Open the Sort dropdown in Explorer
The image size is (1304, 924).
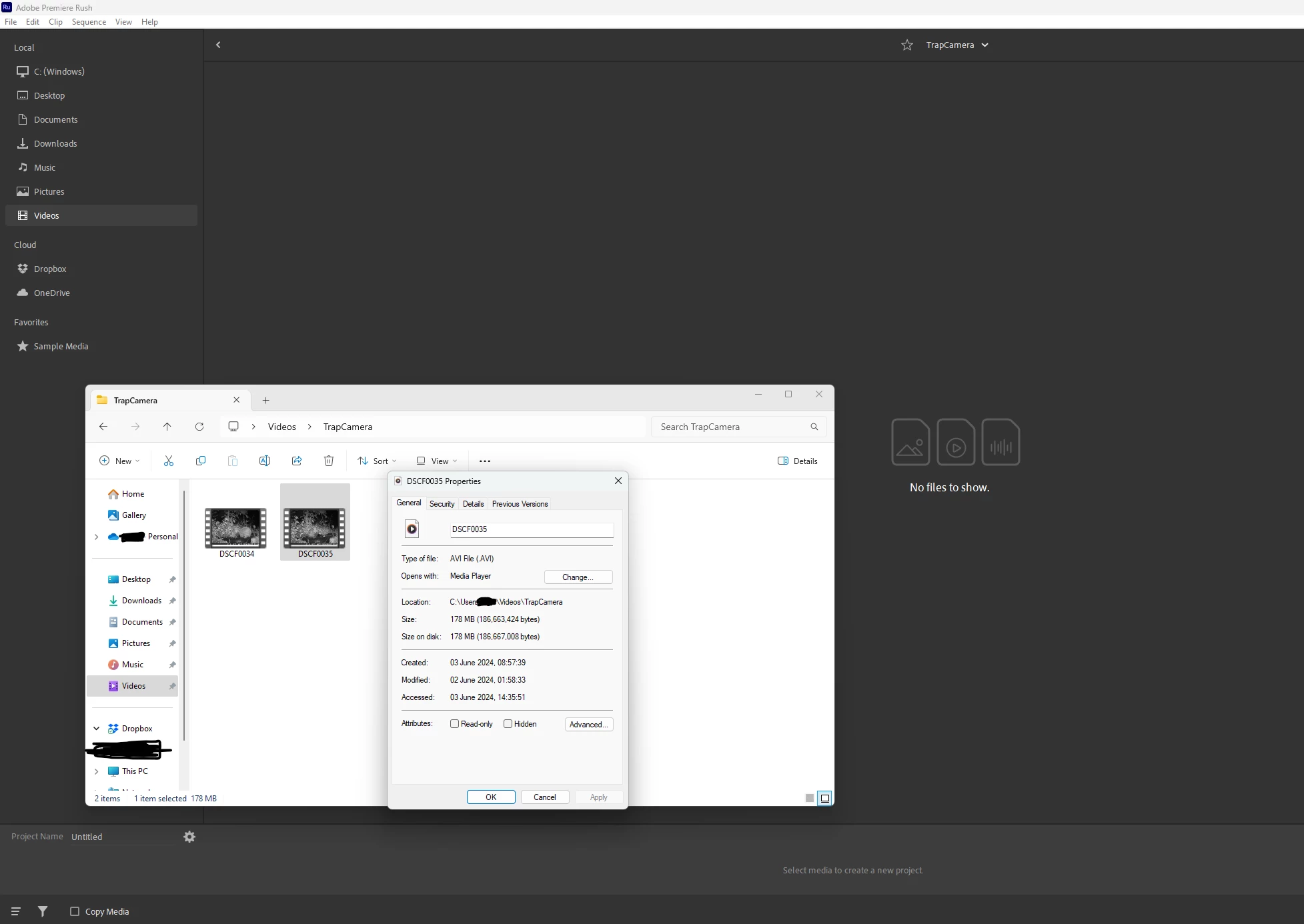[378, 461]
